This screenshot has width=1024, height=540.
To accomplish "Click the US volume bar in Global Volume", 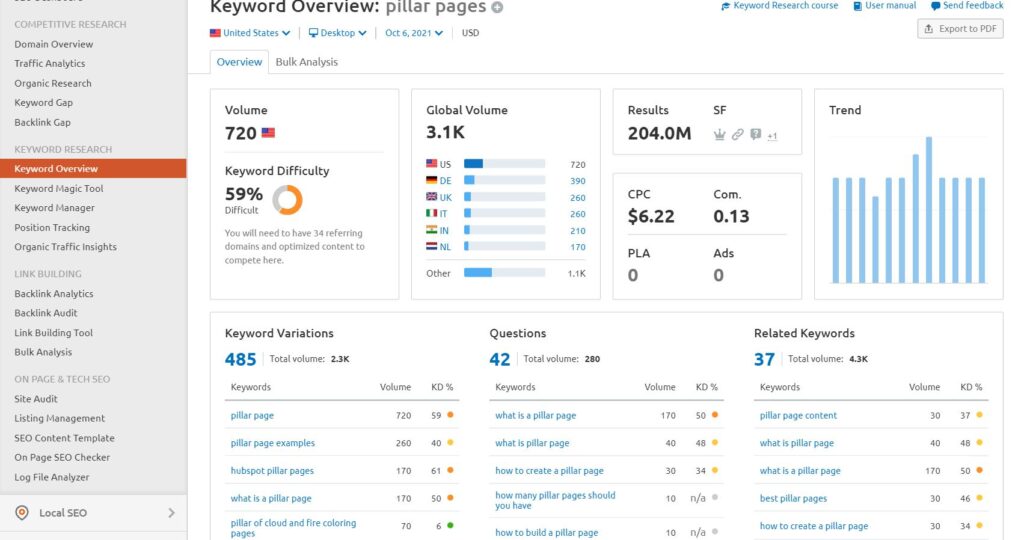I will tap(504, 164).
